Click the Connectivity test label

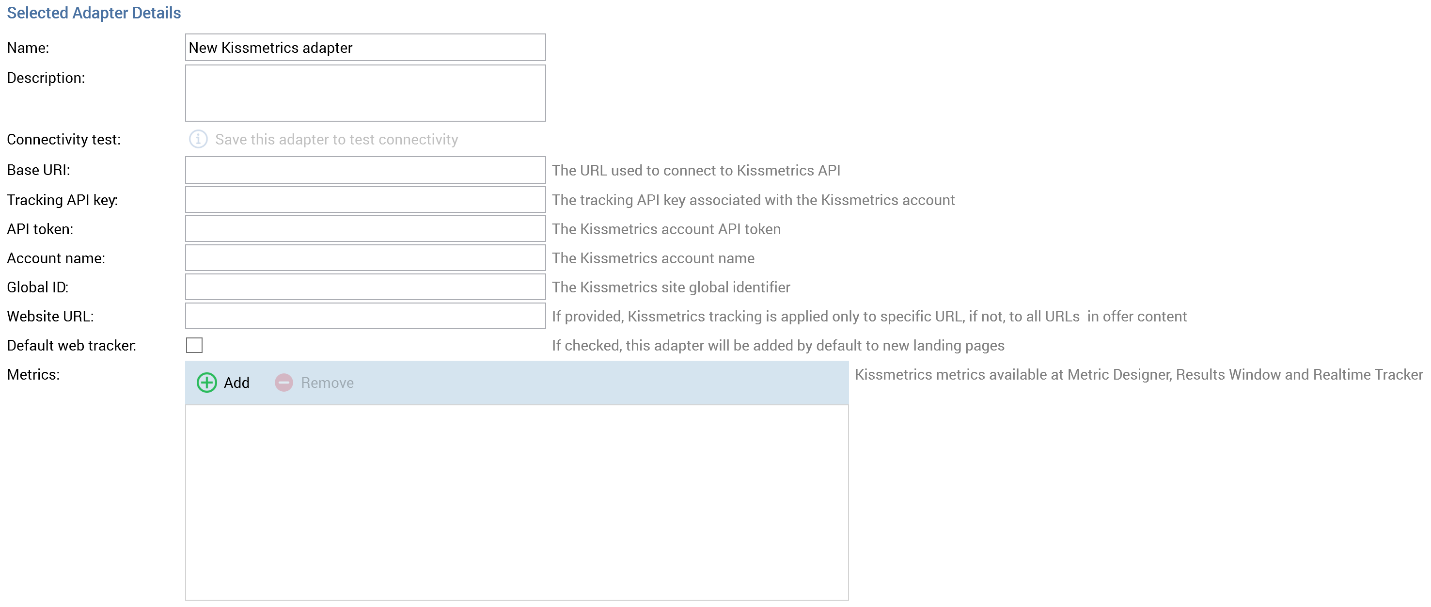(64, 140)
